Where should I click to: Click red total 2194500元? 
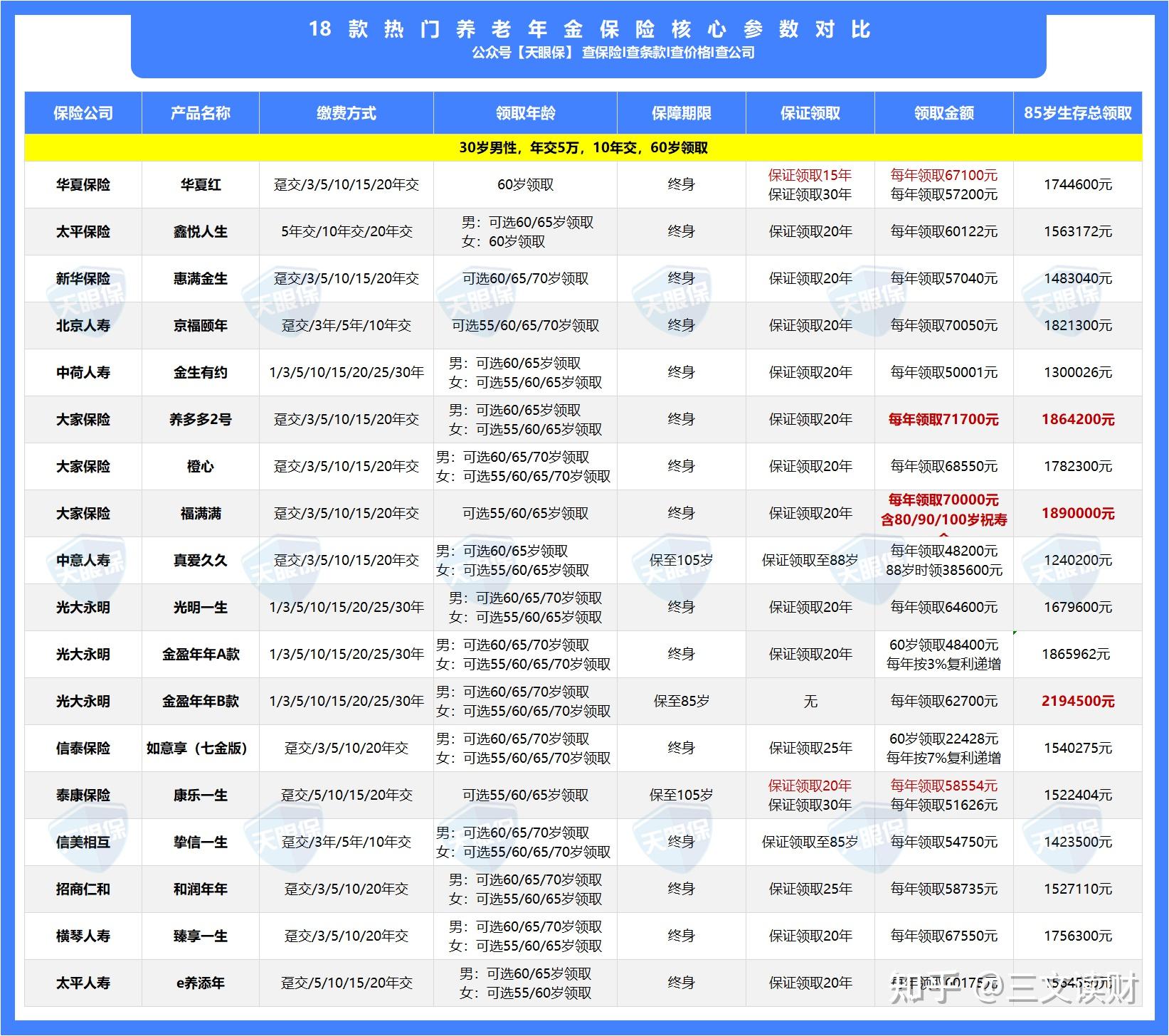[x=1078, y=702]
